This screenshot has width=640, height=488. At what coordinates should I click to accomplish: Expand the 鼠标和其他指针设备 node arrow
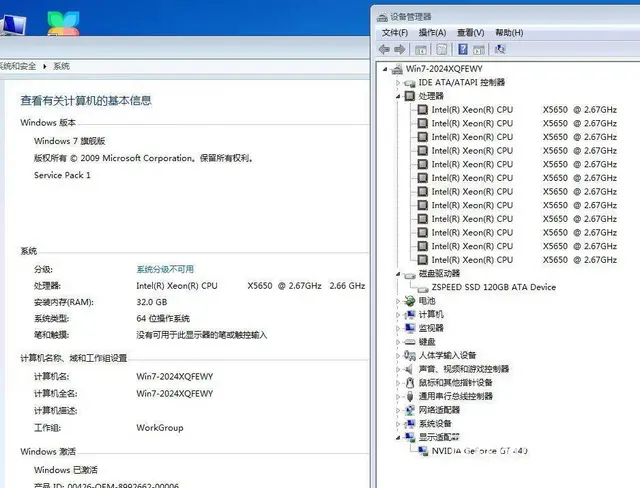398,383
